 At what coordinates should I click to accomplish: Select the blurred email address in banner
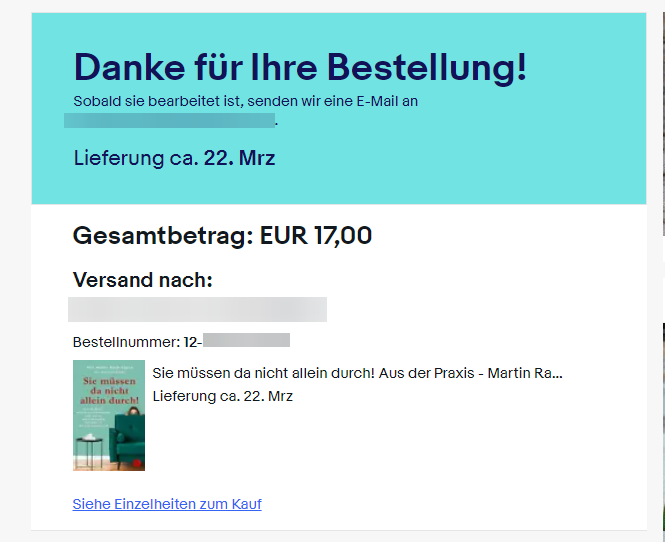coord(170,120)
